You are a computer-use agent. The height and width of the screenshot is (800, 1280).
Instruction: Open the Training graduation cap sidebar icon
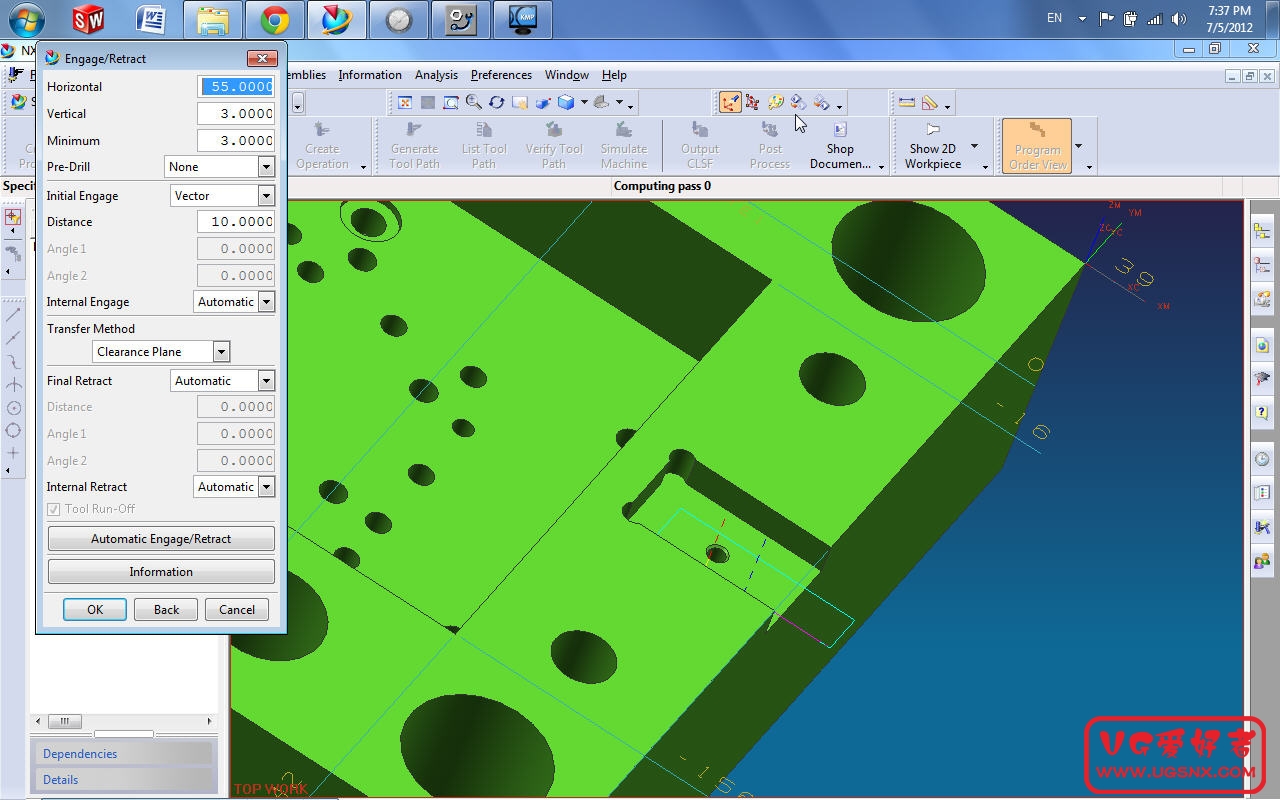1262,379
